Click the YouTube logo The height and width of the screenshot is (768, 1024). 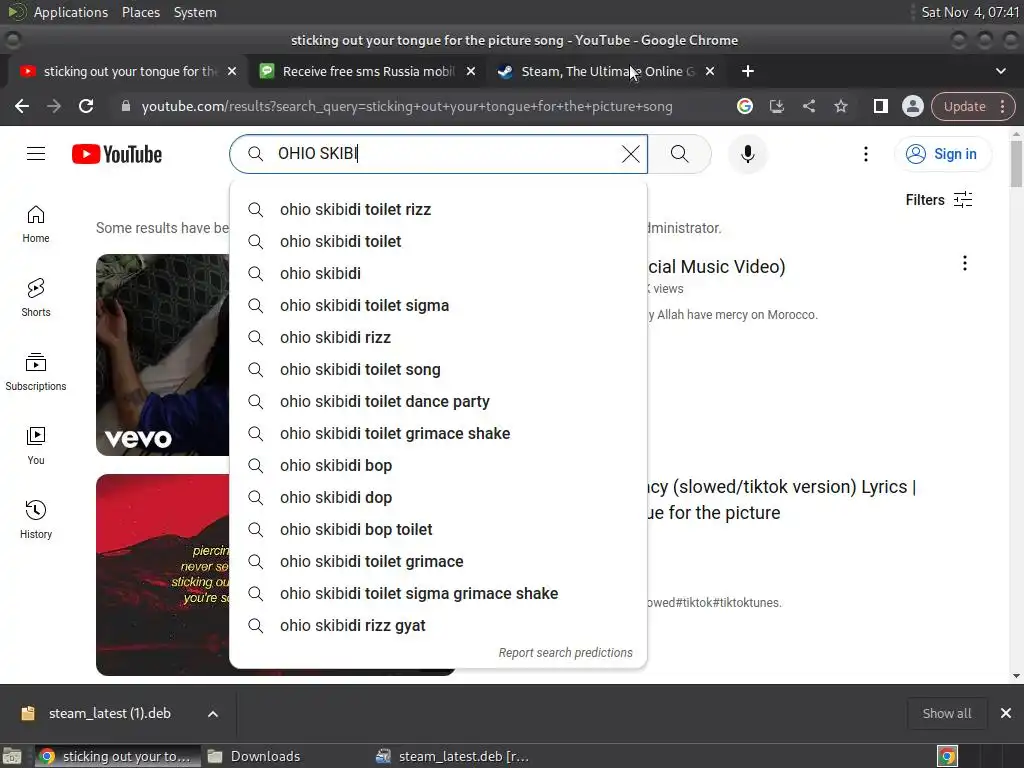[117, 154]
